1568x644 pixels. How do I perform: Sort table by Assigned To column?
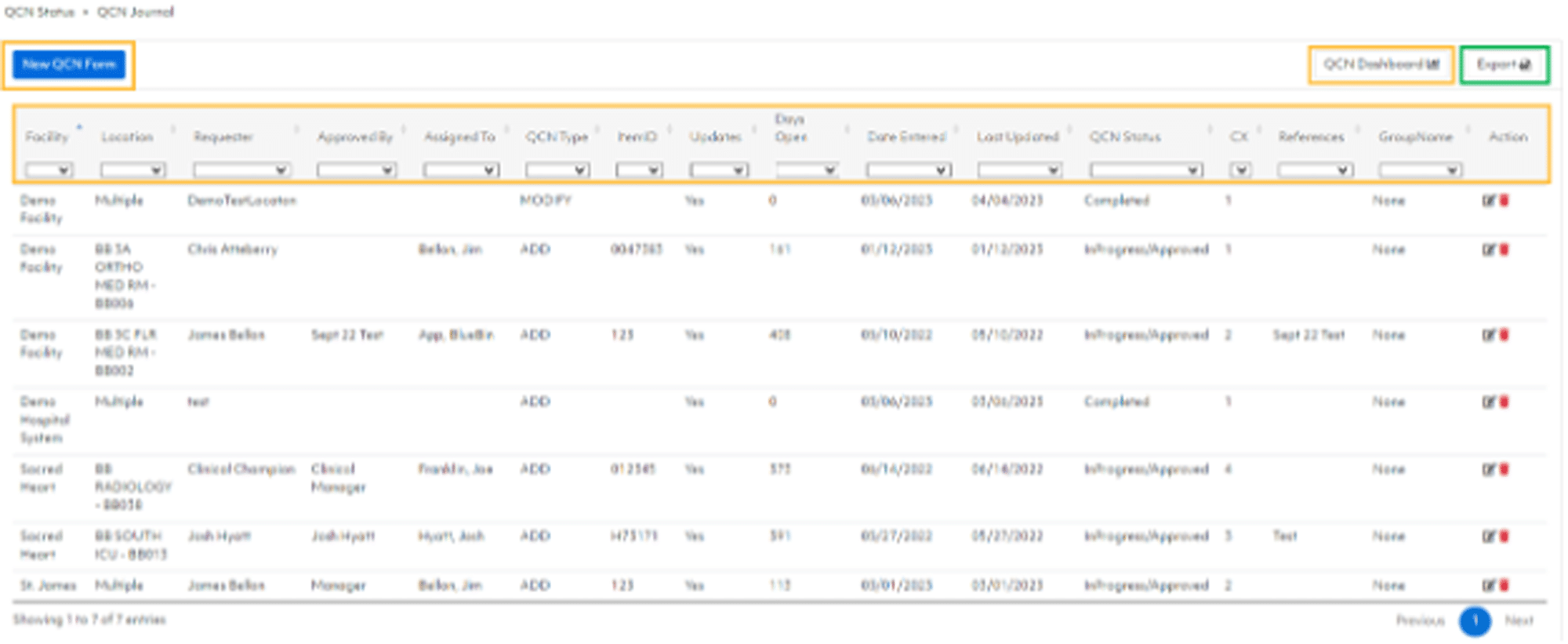tap(459, 136)
